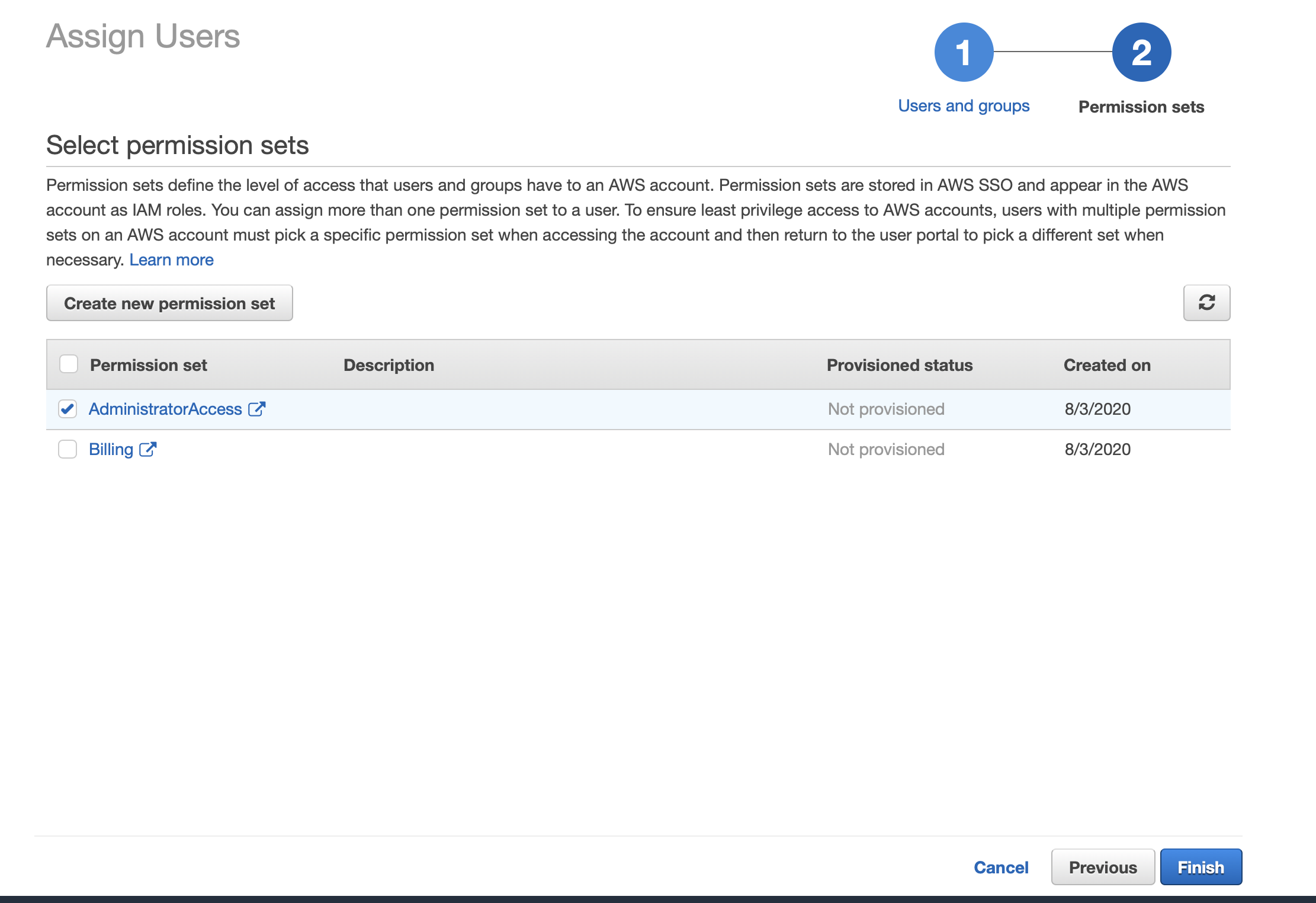The width and height of the screenshot is (1316, 903).
Task: Click Create new permission set button
Action: coord(169,303)
